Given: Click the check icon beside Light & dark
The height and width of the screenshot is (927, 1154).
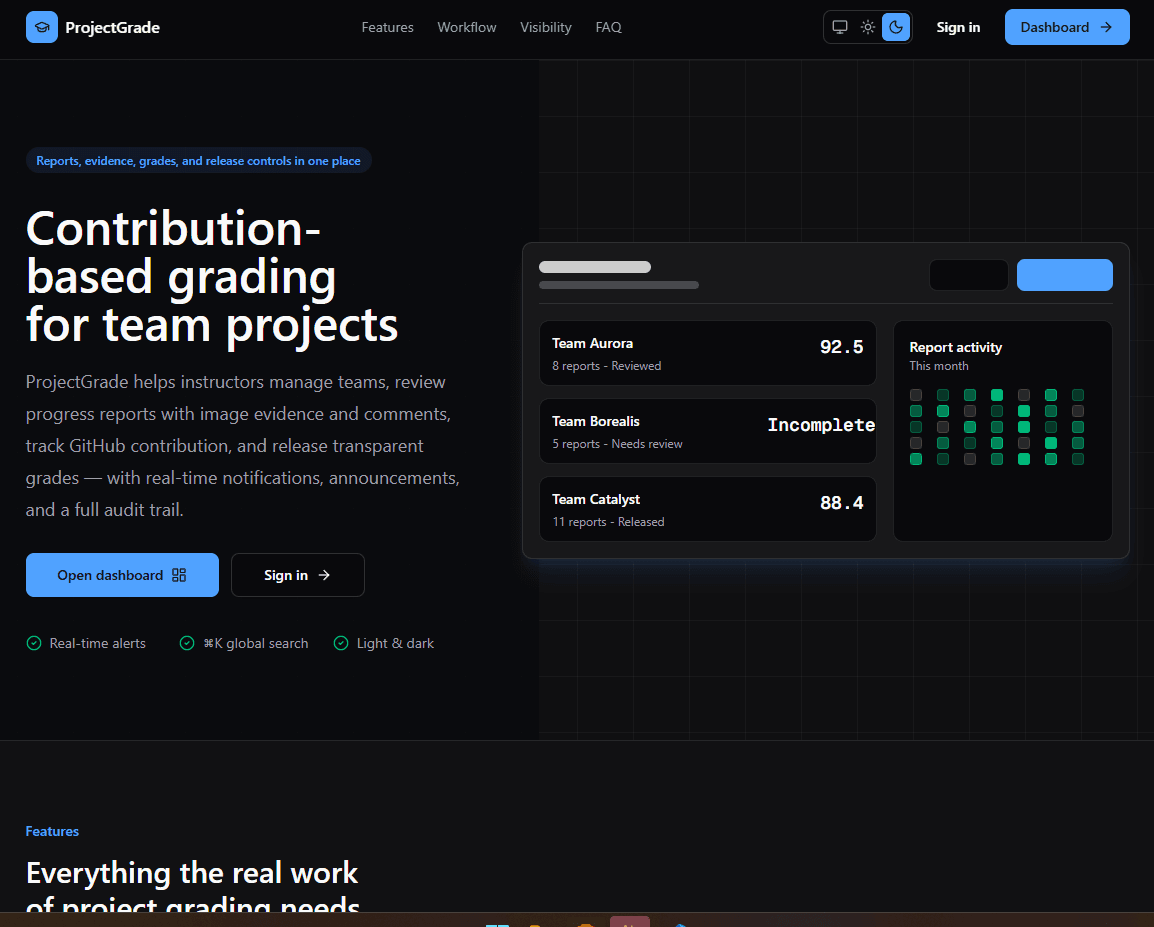Looking at the screenshot, I should point(341,643).
